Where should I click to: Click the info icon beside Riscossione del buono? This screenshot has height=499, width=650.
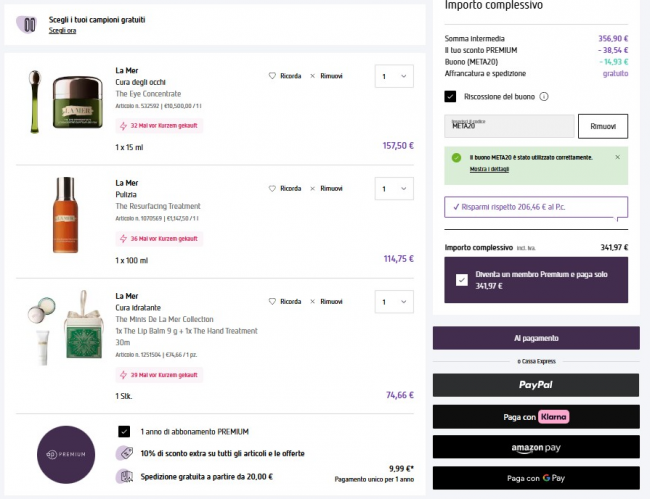coord(544,96)
